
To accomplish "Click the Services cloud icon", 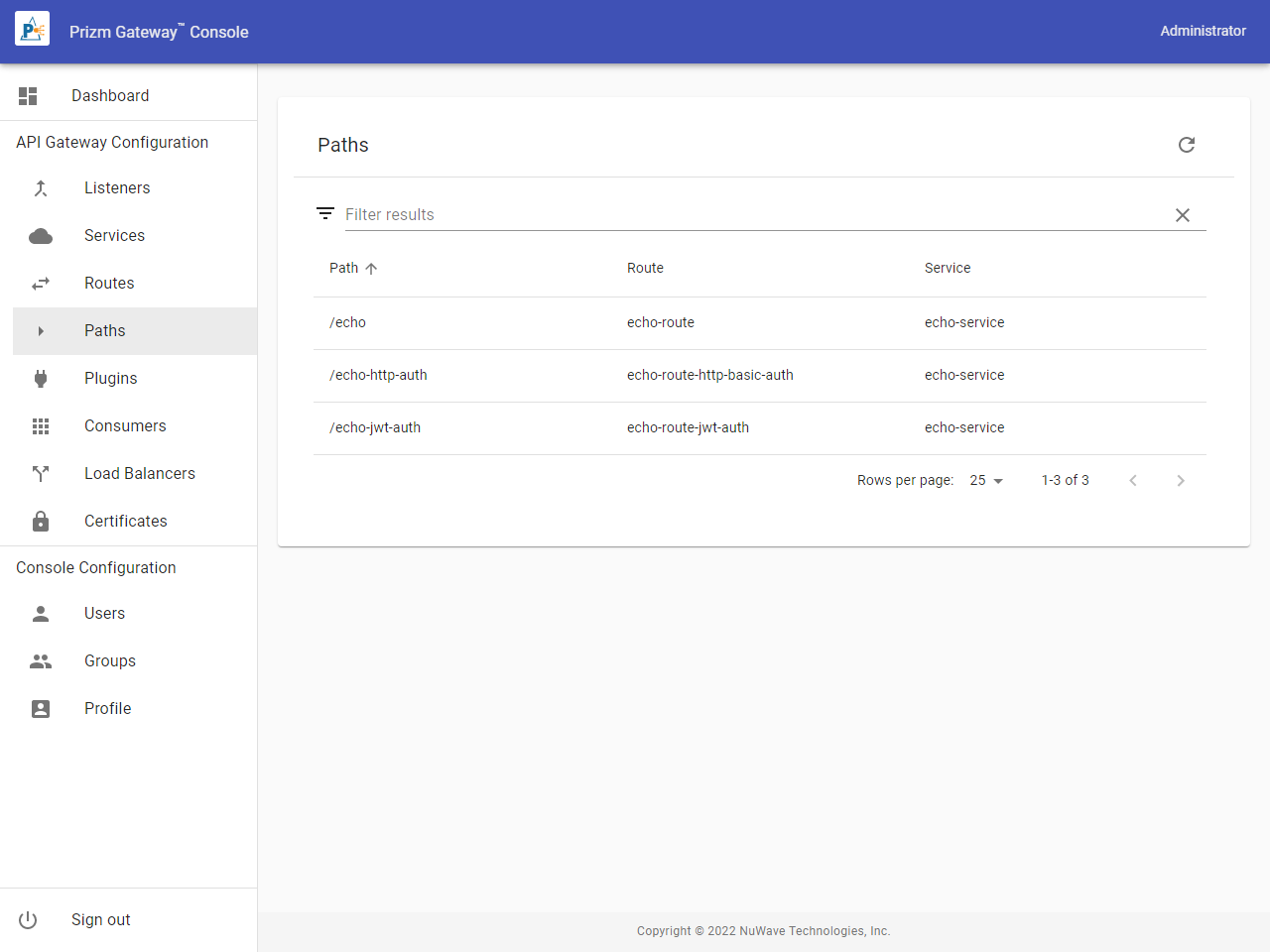I will click(x=41, y=236).
